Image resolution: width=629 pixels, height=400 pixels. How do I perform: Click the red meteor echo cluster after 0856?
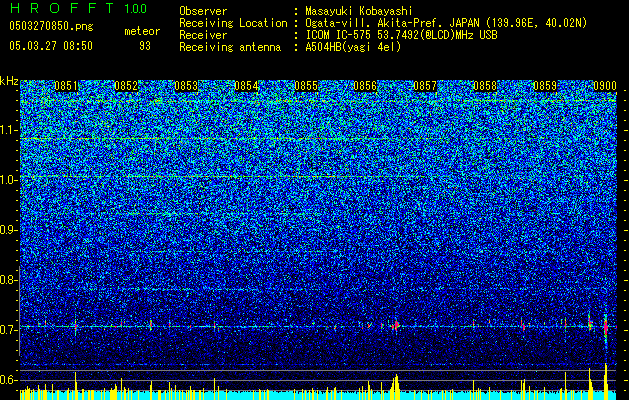[396, 325]
